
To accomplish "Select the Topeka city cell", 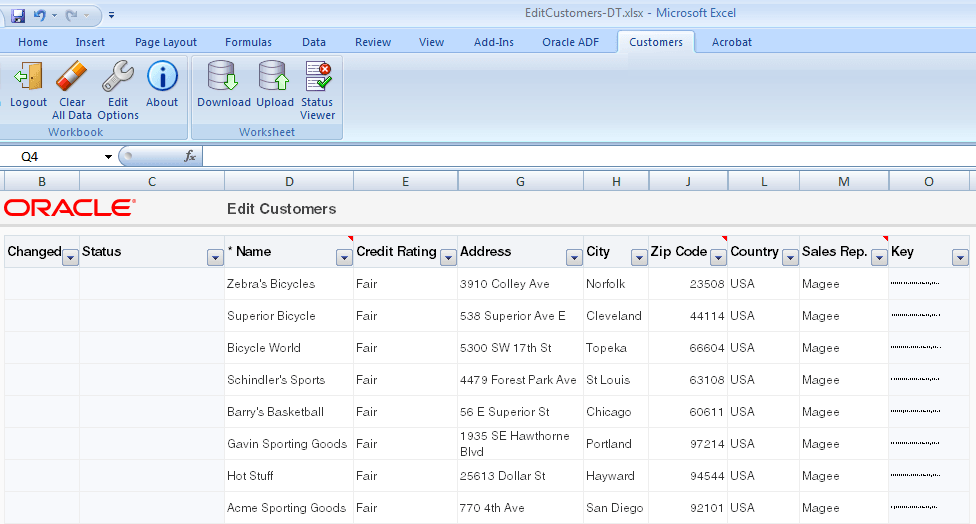I will click(x=616, y=348).
